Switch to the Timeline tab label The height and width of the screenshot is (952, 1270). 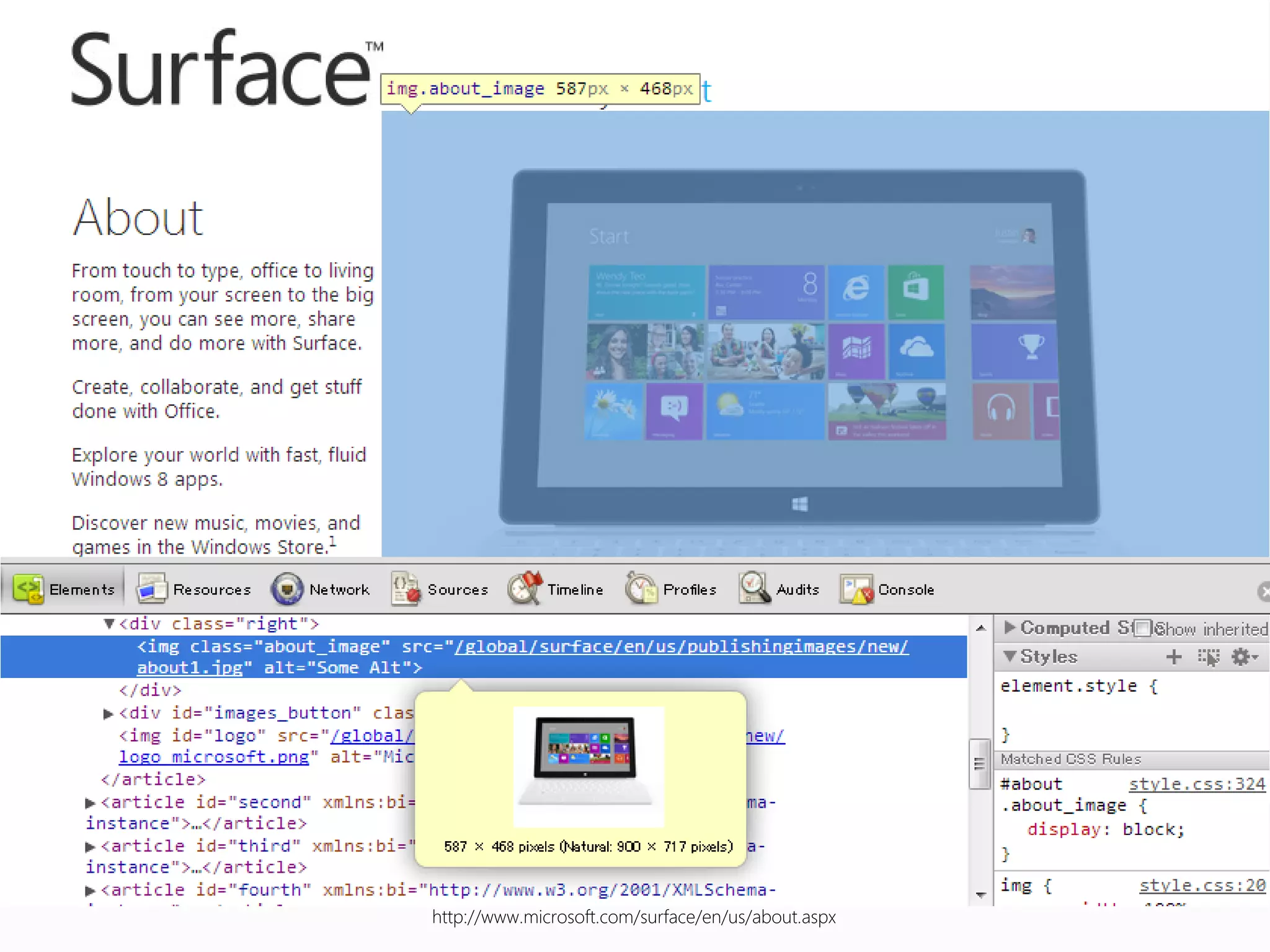575,589
